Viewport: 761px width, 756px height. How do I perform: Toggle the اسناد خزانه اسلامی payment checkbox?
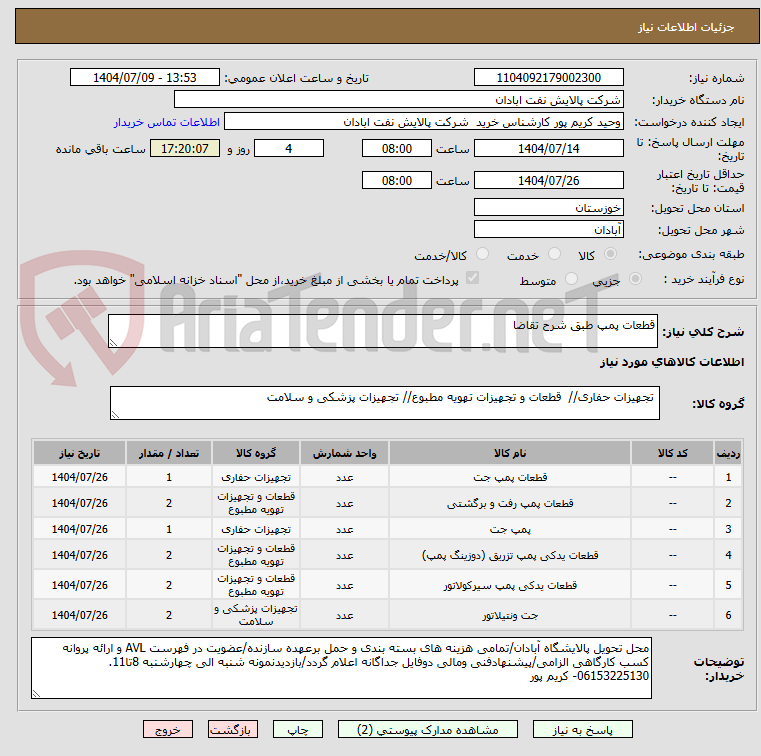point(472,278)
